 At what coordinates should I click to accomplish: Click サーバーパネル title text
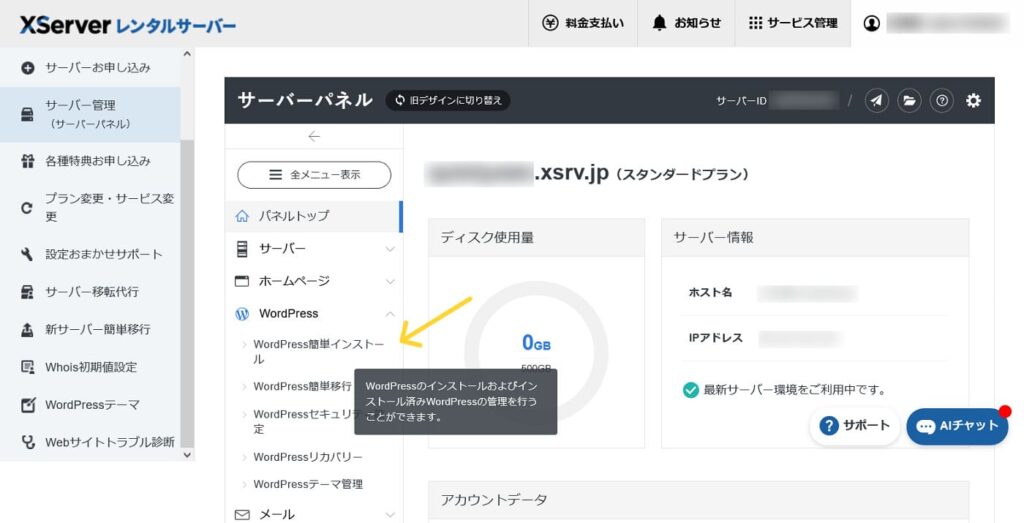pyautogui.click(x=305, y=100)
